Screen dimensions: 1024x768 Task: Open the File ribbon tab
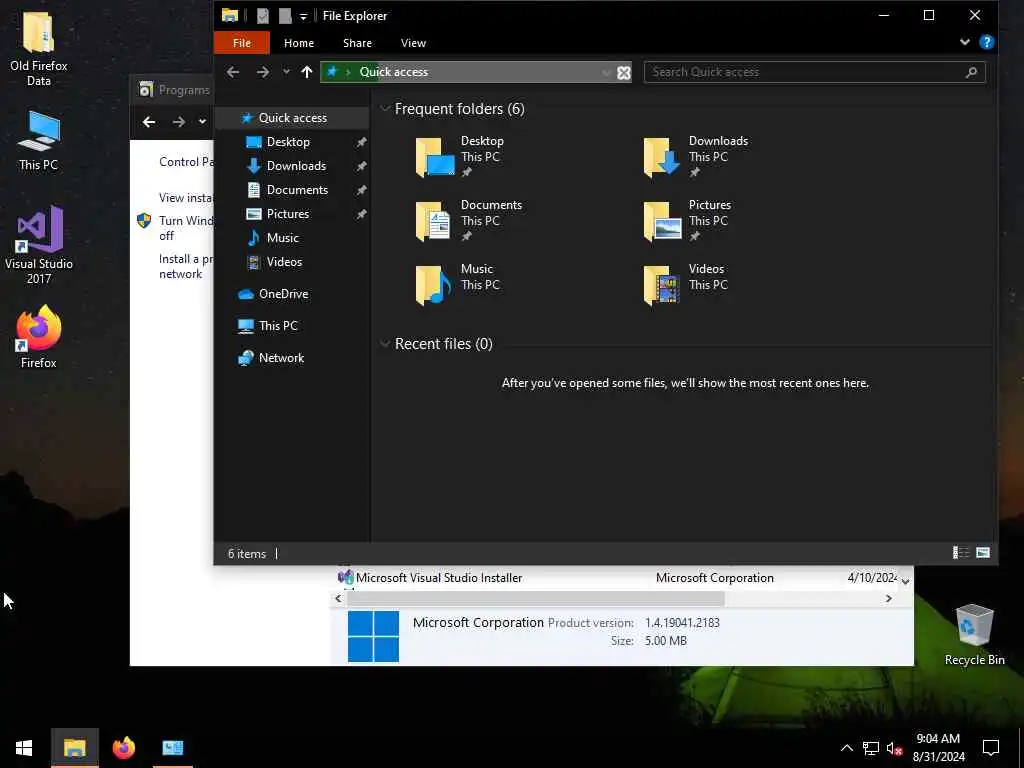pyautogui.click(x=242, y=43)
